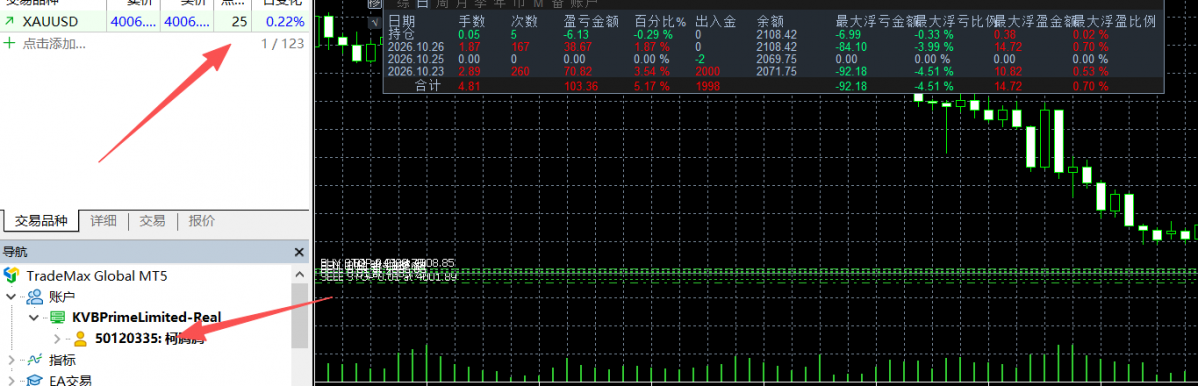The width and height of the screenshot is (1198, 386).
Task: Click the 103.36 total profit value
Action: [x=581, y=86]
